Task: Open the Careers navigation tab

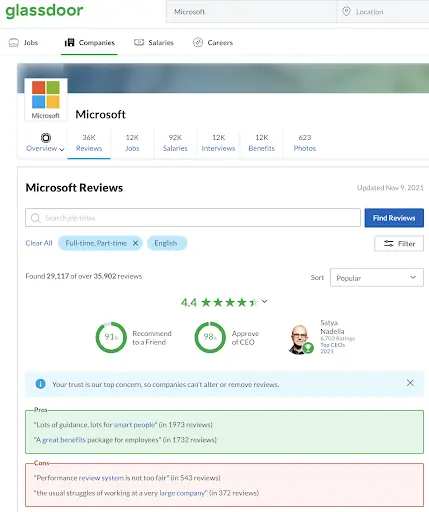Action: tap(213, 43)
